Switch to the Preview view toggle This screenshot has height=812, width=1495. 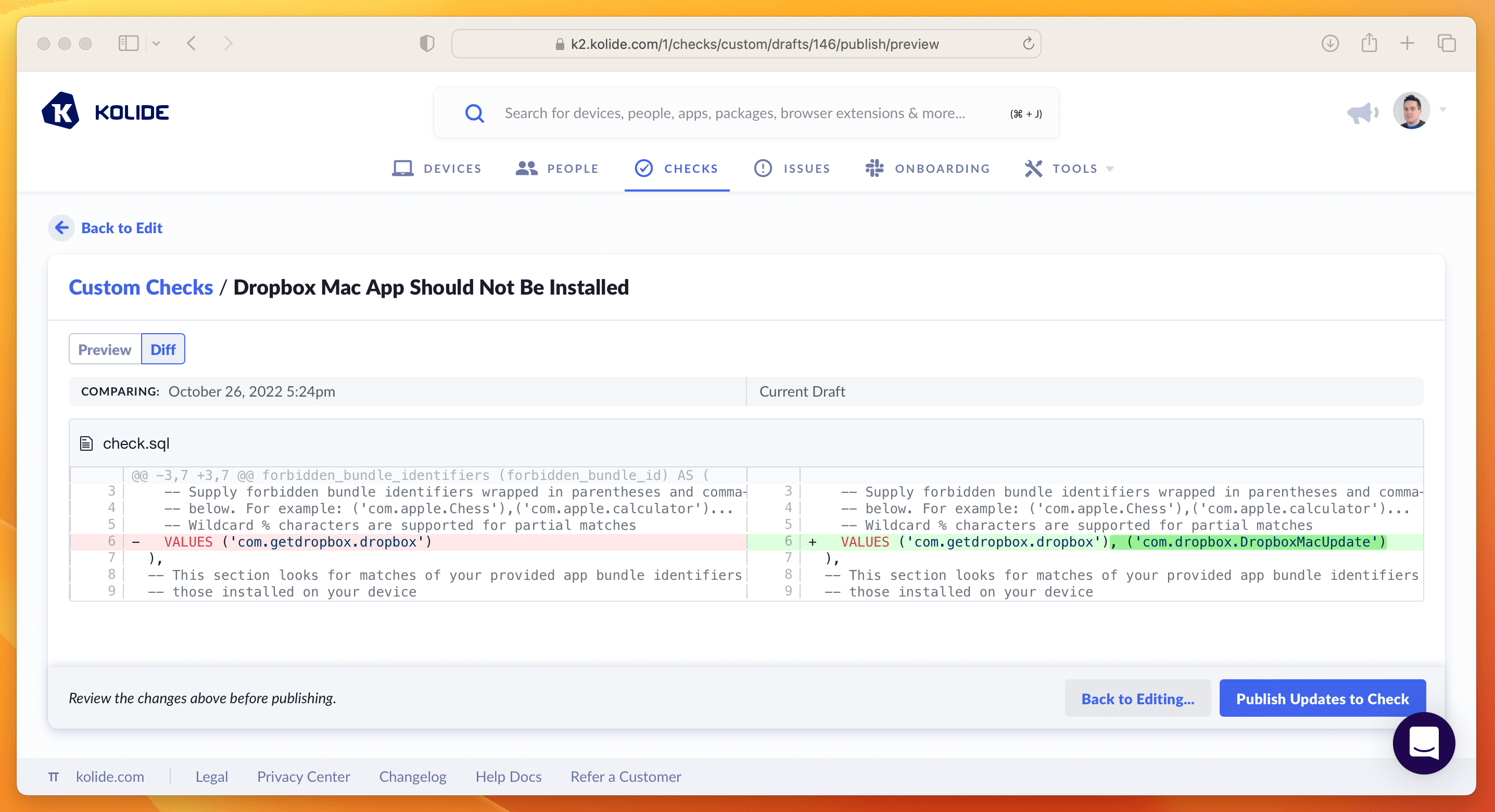[x=105, y=349]
